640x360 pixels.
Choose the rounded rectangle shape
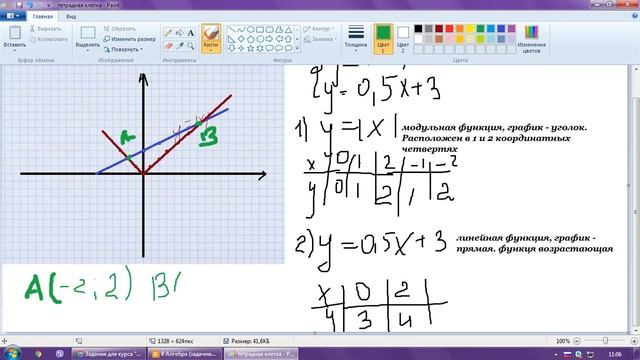(269, 29)
